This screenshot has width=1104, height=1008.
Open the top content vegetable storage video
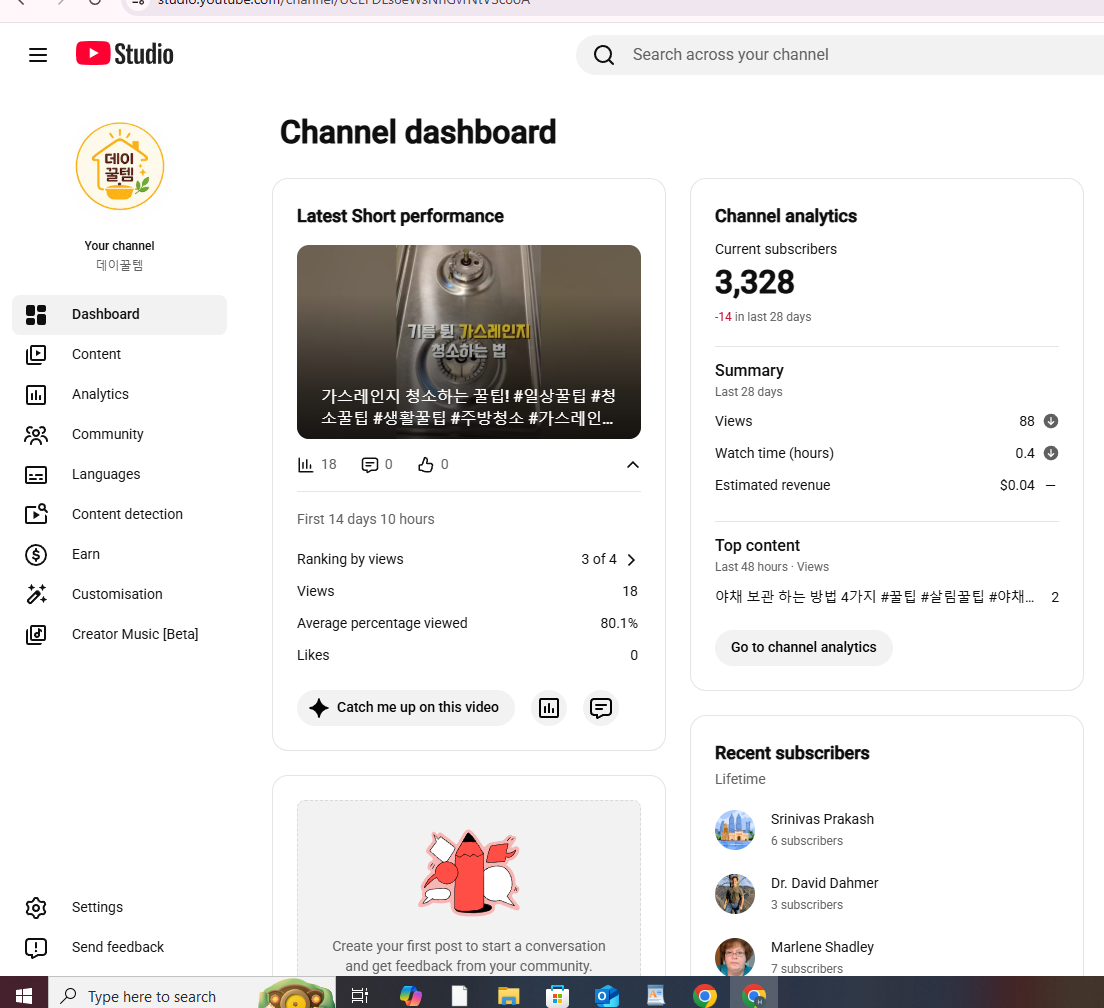point(874,597)
